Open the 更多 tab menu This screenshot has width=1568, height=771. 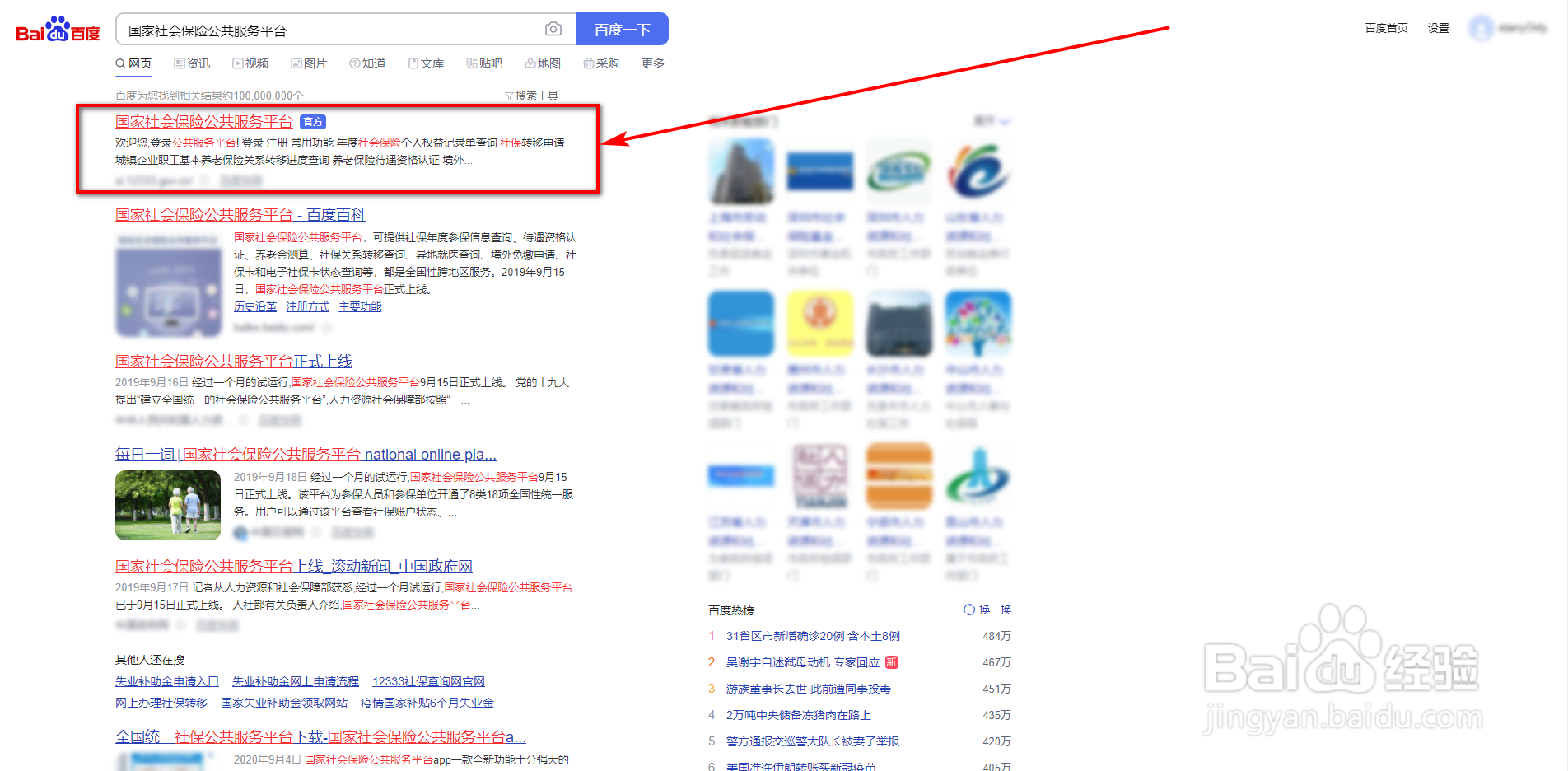pyautogui.click(x=653, y=63)
